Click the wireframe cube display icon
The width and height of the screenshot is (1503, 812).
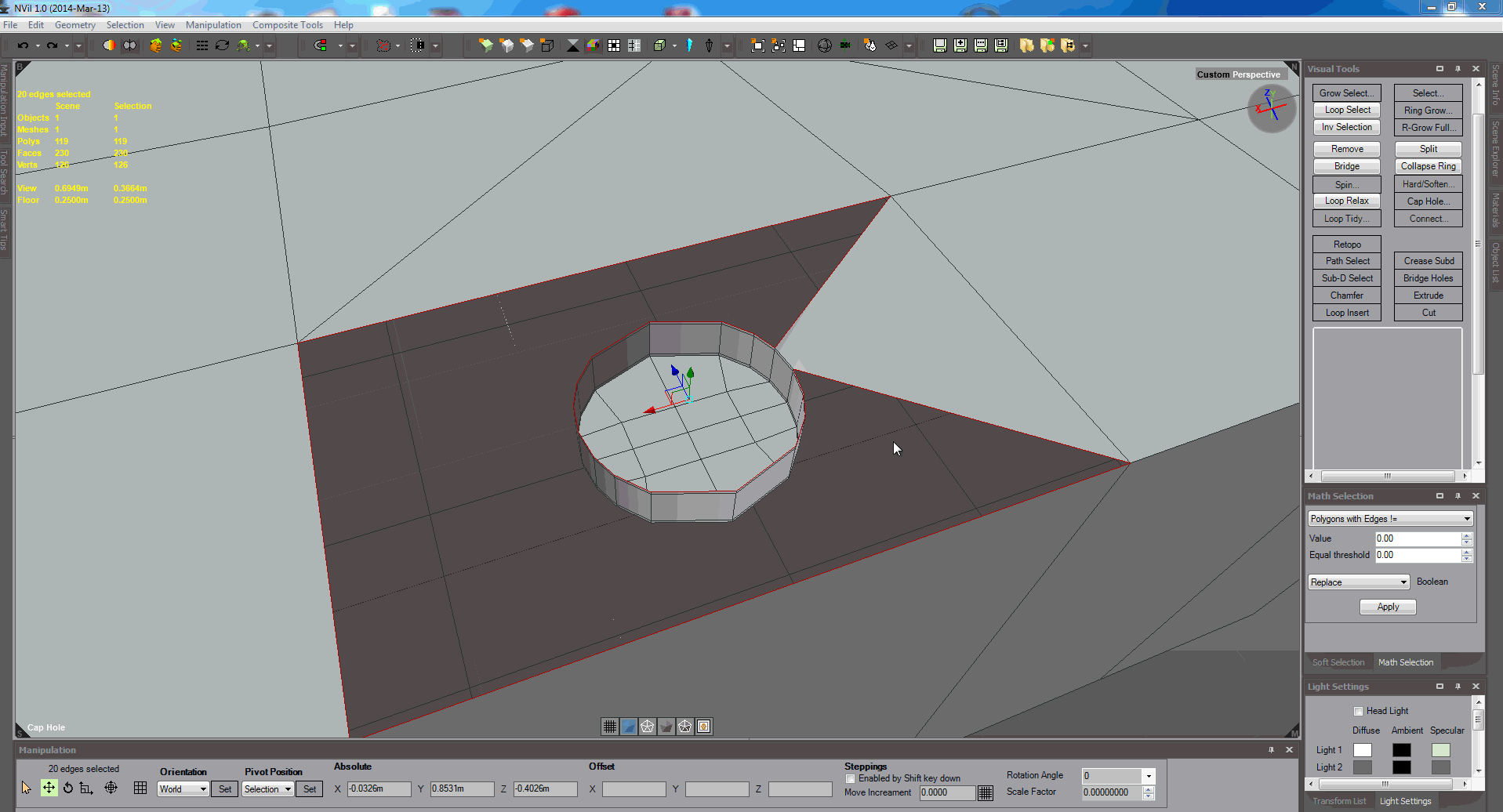click(547, 45)
